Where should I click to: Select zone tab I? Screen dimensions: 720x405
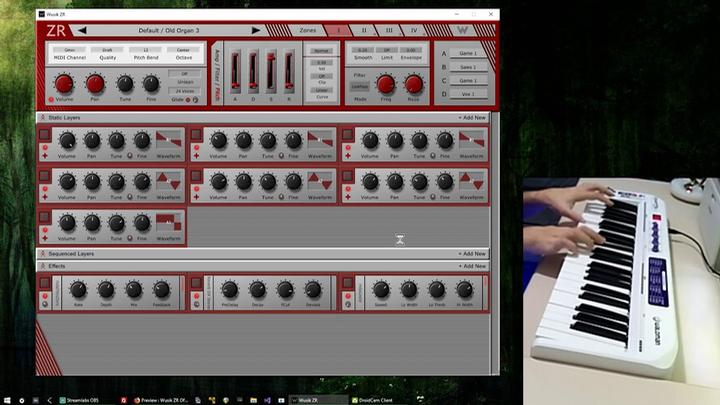tap(338, 30)
